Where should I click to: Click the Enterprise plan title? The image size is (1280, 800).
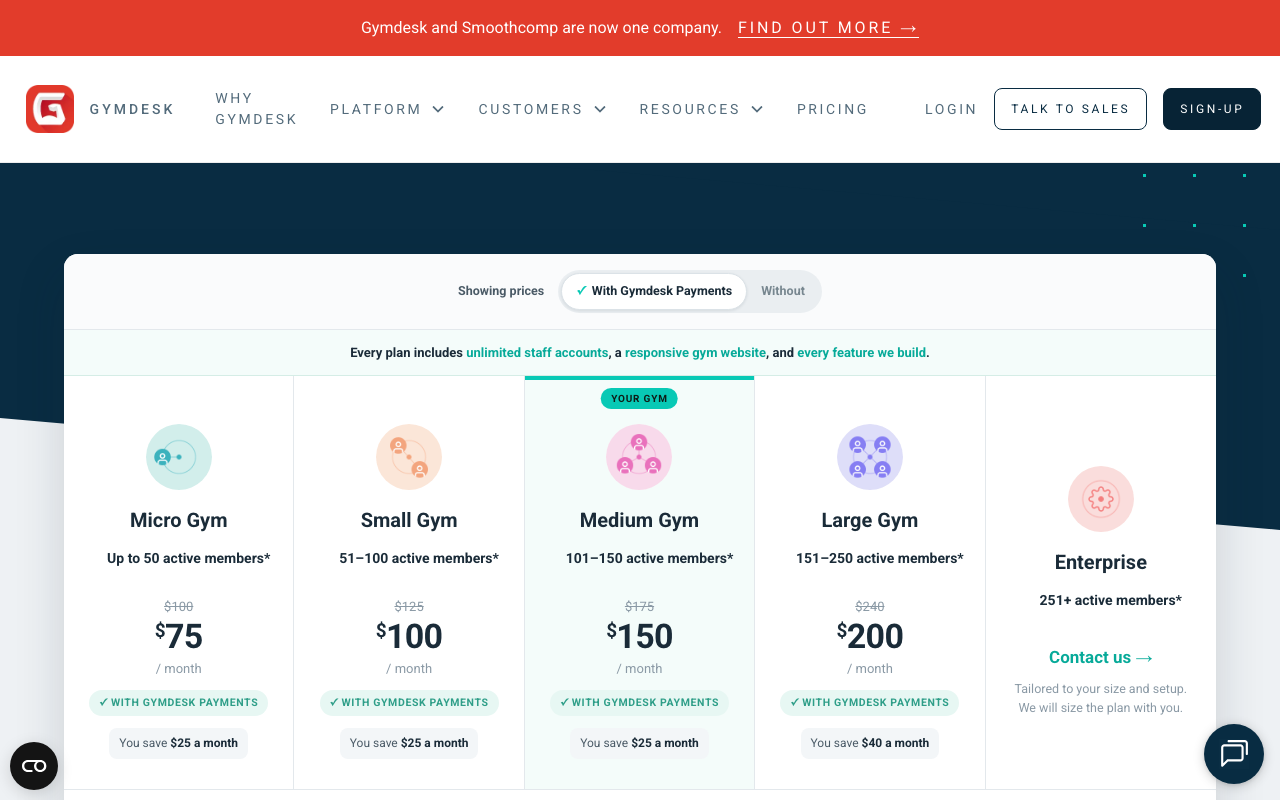[1101, 562]
